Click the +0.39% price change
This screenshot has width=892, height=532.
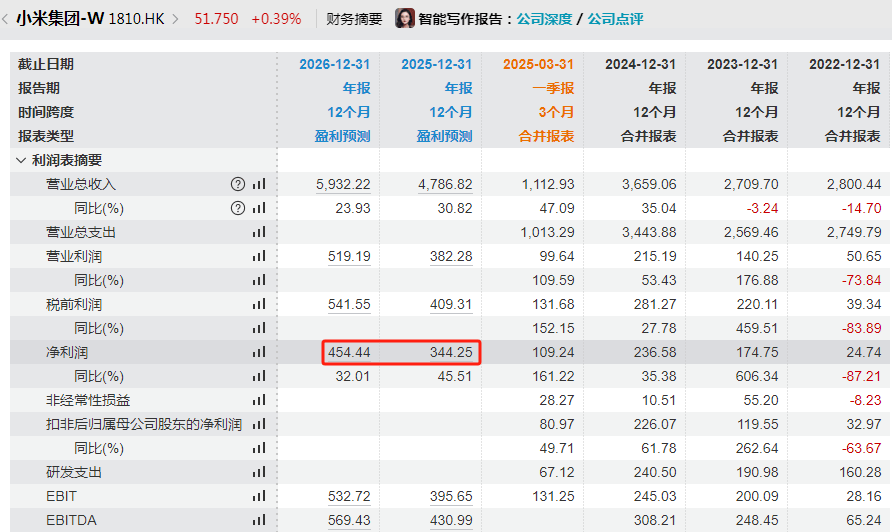[x=276, y=19]
